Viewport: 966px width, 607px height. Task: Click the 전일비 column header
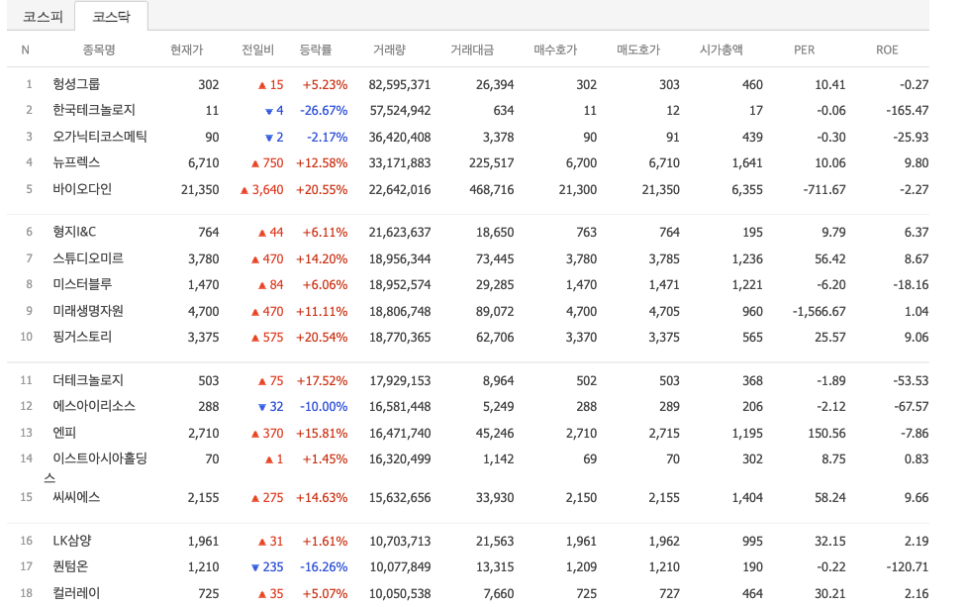pyautogui.click(x=258, y=50)
